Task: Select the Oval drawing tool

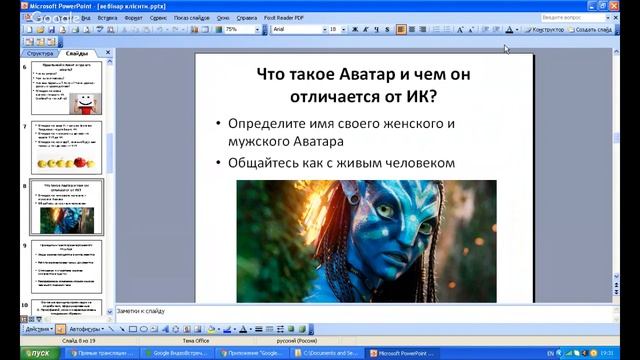Action: pos(144,329)
